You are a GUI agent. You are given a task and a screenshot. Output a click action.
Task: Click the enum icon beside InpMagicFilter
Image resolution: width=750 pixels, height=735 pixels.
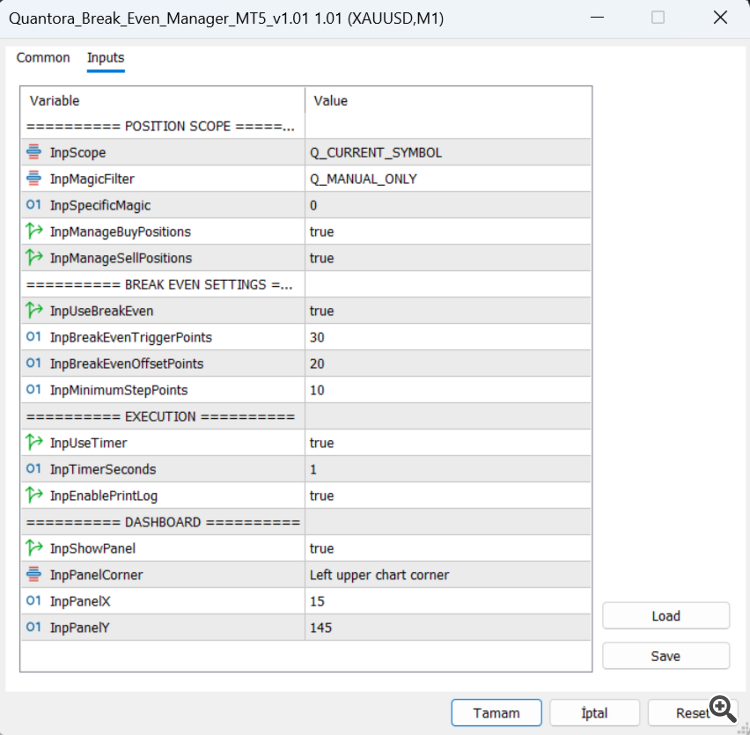33,178
